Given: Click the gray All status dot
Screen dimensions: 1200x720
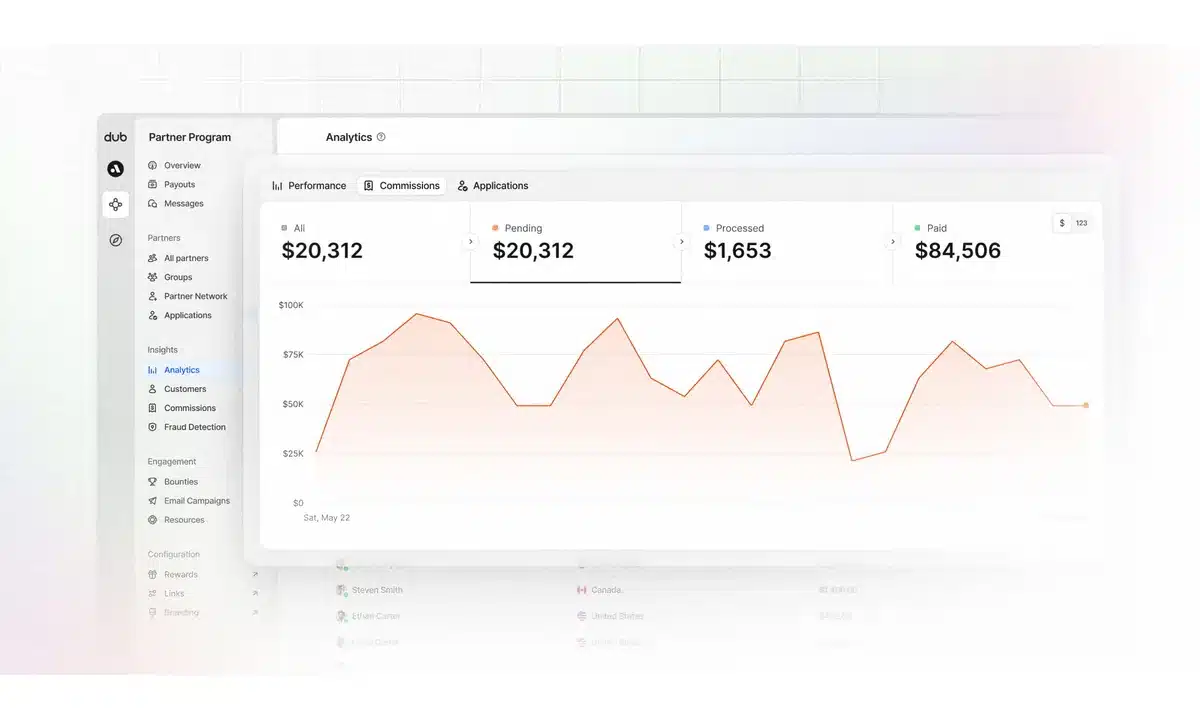Looking at the screenshot, I should point(285,228).
